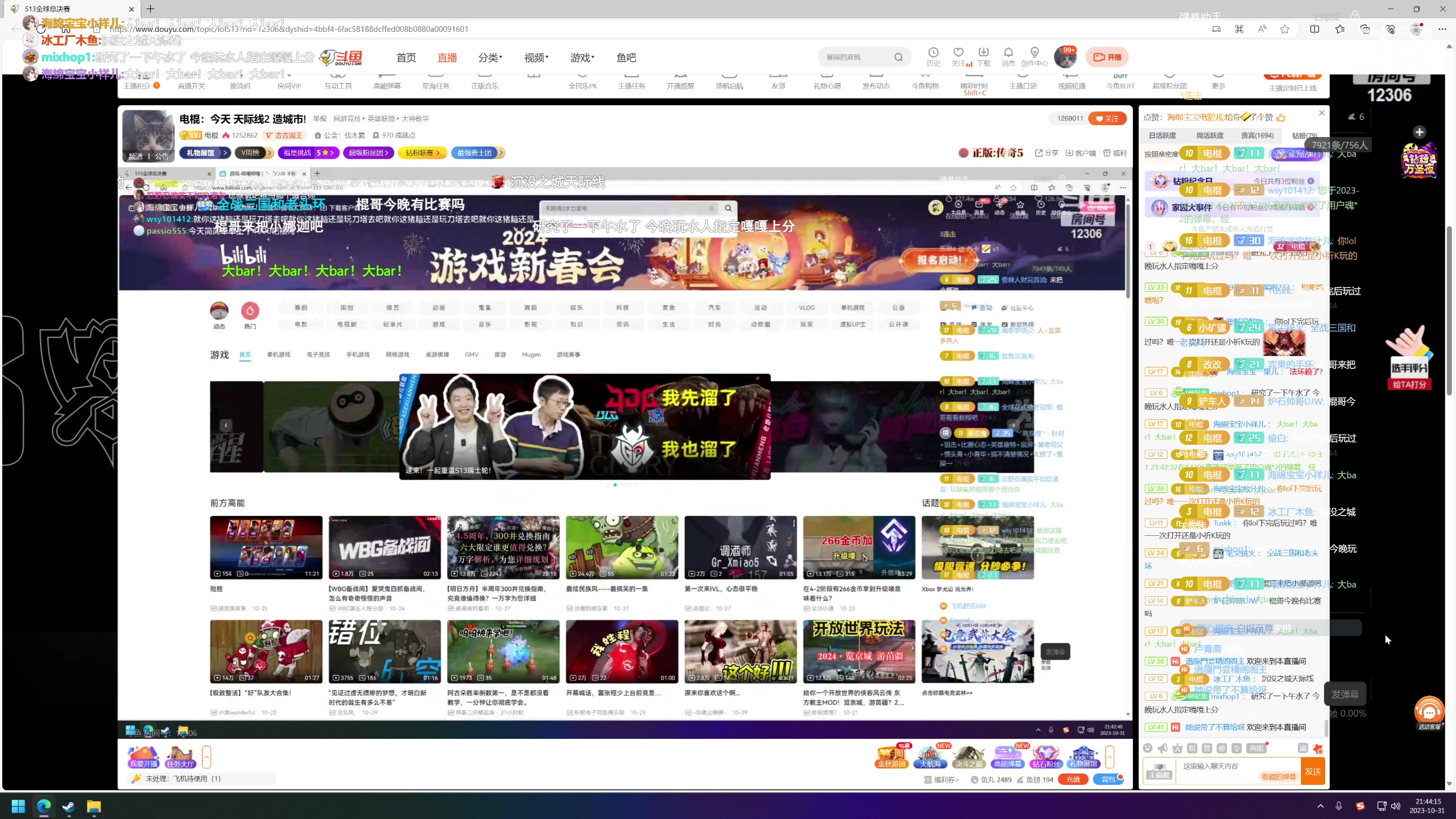Image resolution: width=1456 pixels, height=819 pixels.
Task: Open the 视频 dropdown menu
Action: (536, 57)
